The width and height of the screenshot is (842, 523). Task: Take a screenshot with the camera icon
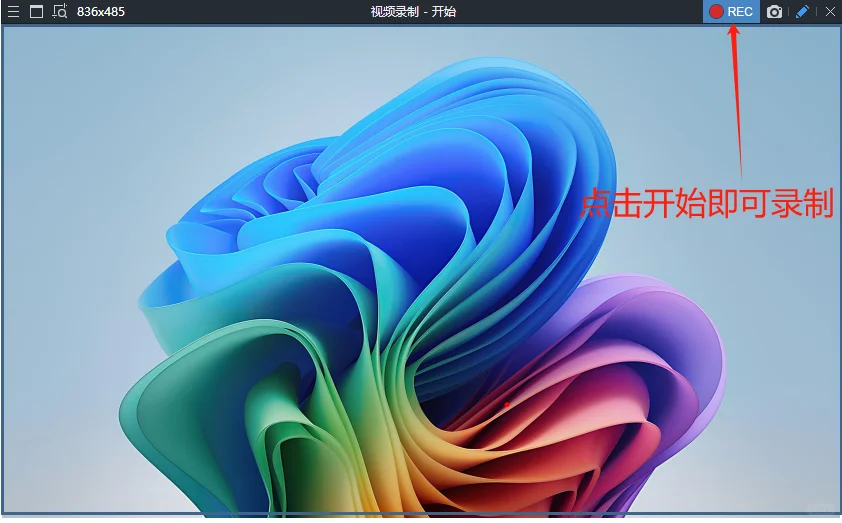pyautogui.click(x=774, y=11)
